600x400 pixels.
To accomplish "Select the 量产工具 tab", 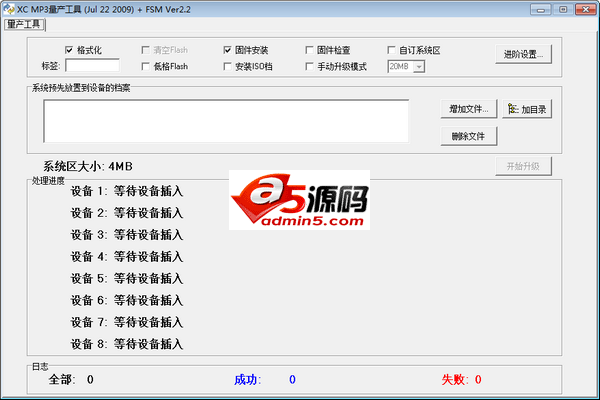I will pyautogui.click(x=24, y=24).
